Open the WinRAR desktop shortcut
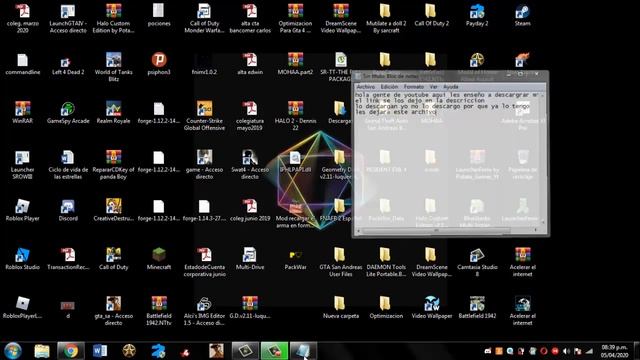This screenshot has width=640, height=360. 22,113
